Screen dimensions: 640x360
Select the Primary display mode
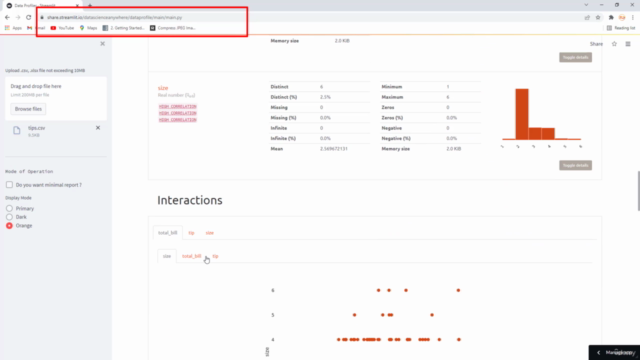click(x=9, y=209)
